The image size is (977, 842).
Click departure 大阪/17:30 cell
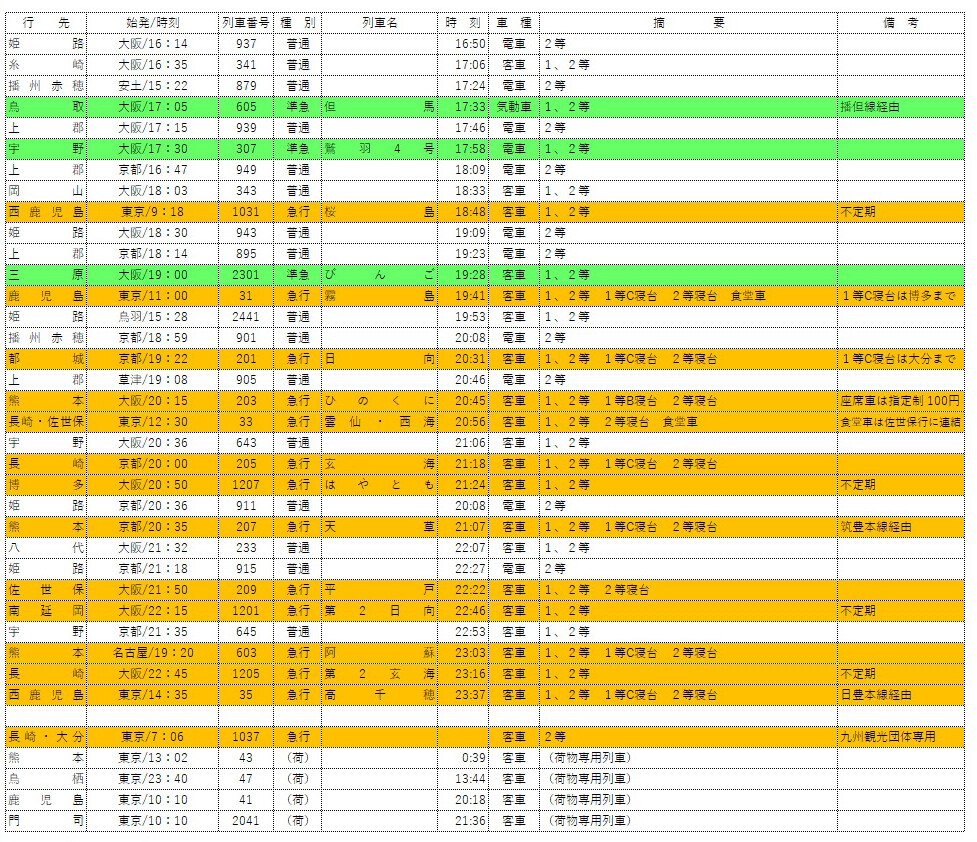coord(153,149)
